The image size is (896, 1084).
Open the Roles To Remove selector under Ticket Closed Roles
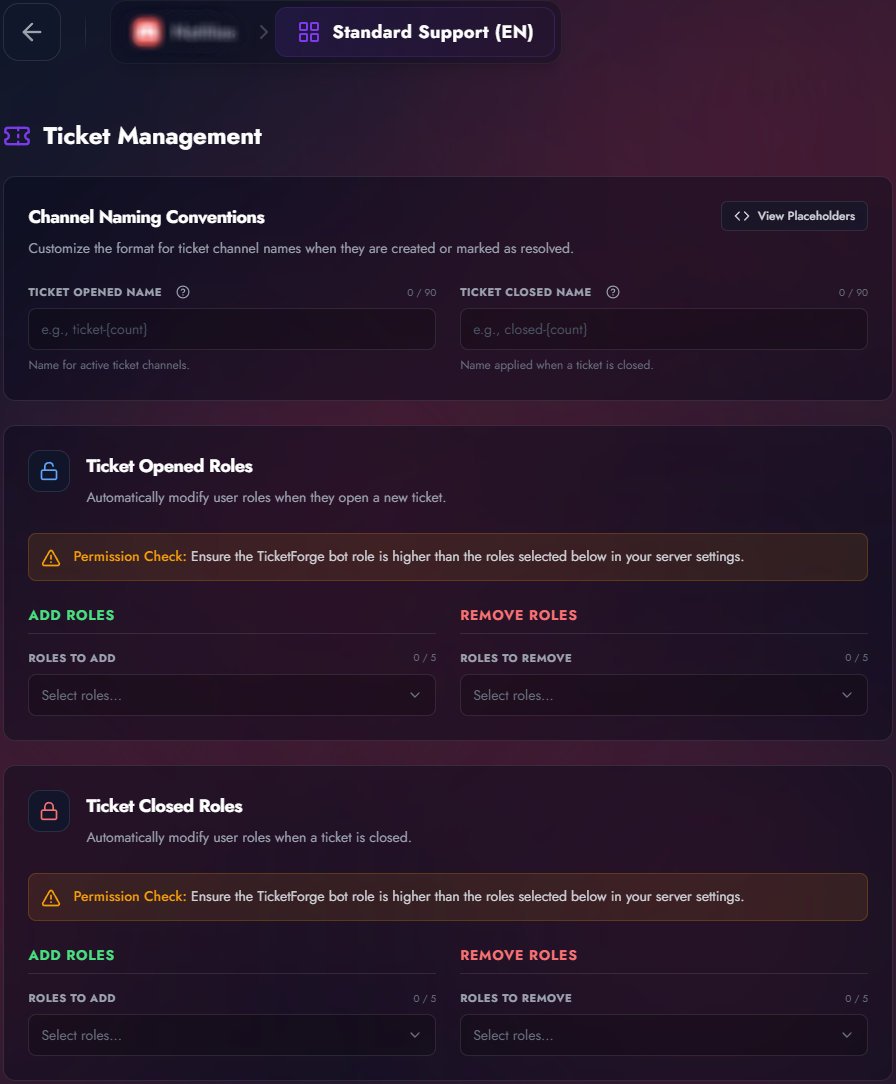663,1035
